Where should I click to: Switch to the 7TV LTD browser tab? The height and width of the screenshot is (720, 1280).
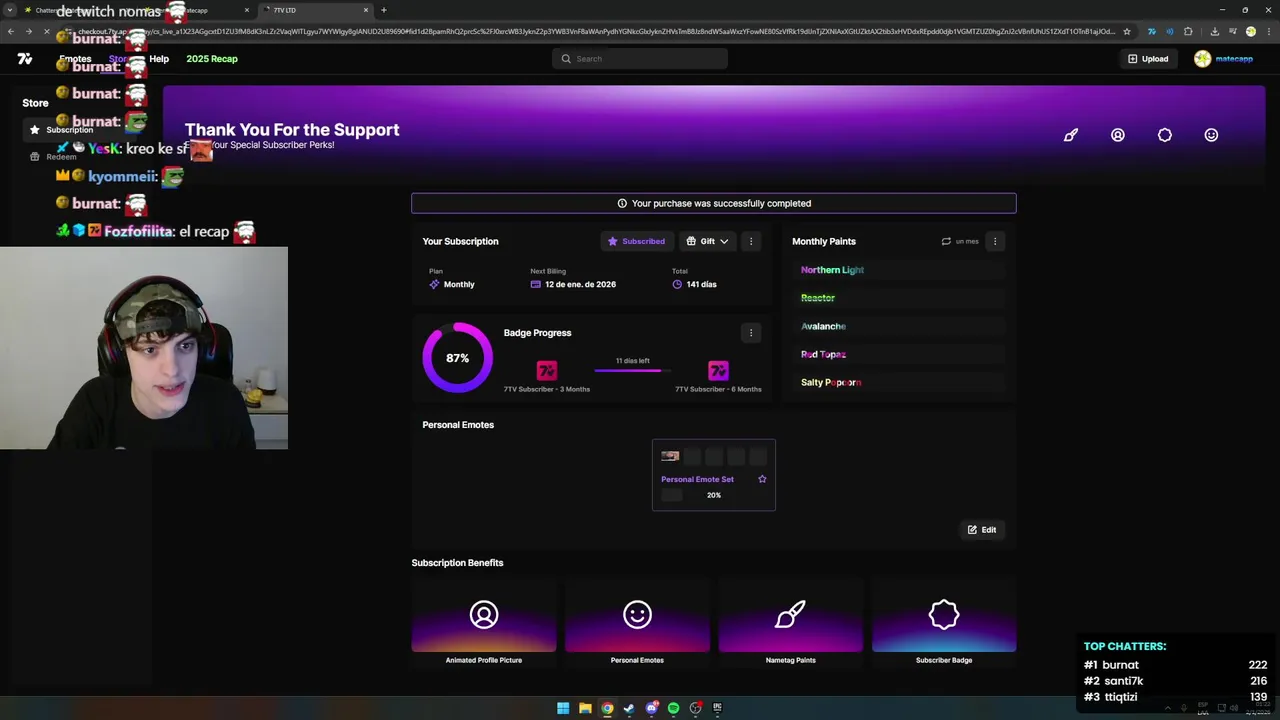point(316,10)
